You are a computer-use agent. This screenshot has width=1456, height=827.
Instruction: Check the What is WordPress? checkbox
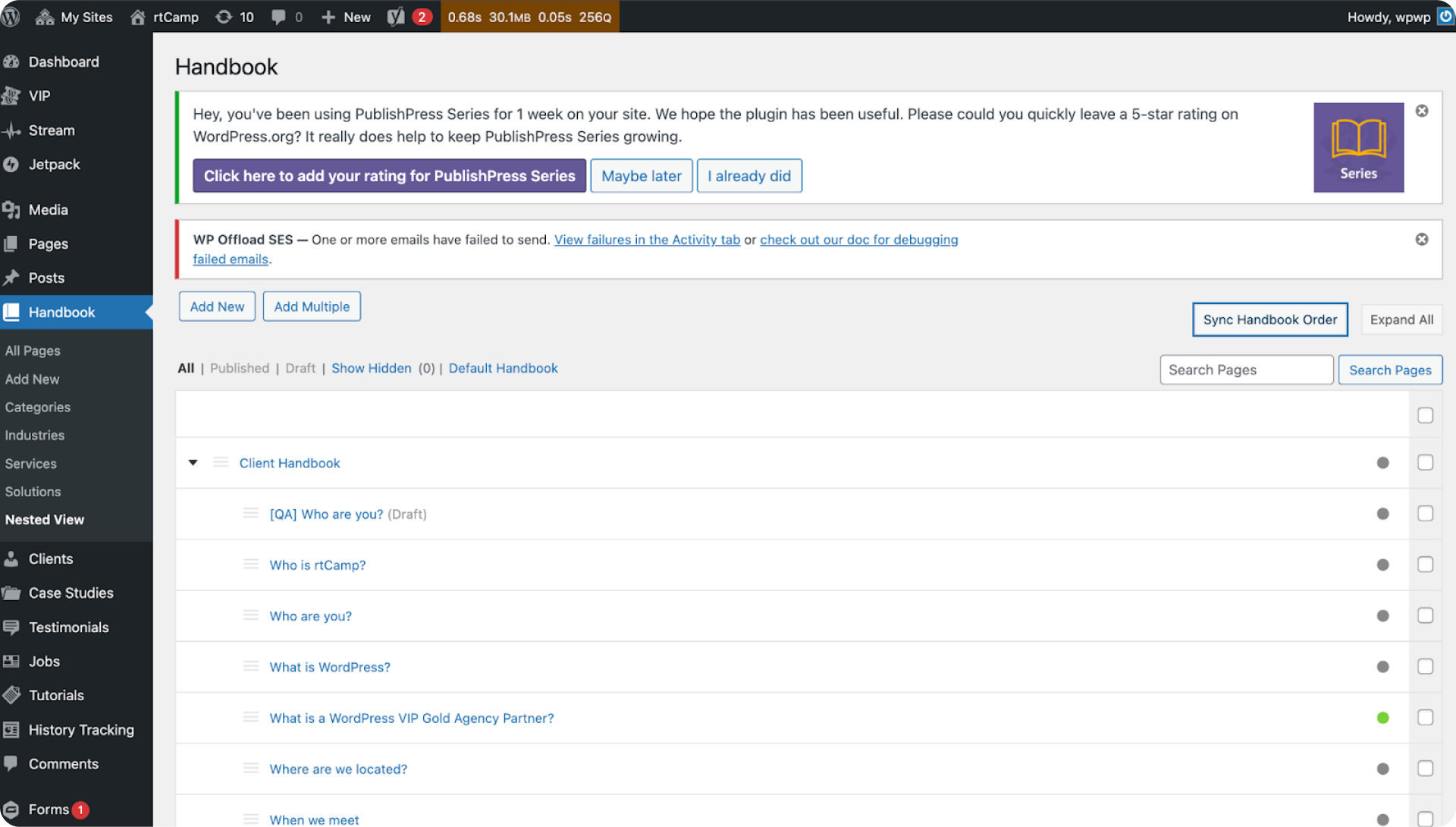point(1426,666)
